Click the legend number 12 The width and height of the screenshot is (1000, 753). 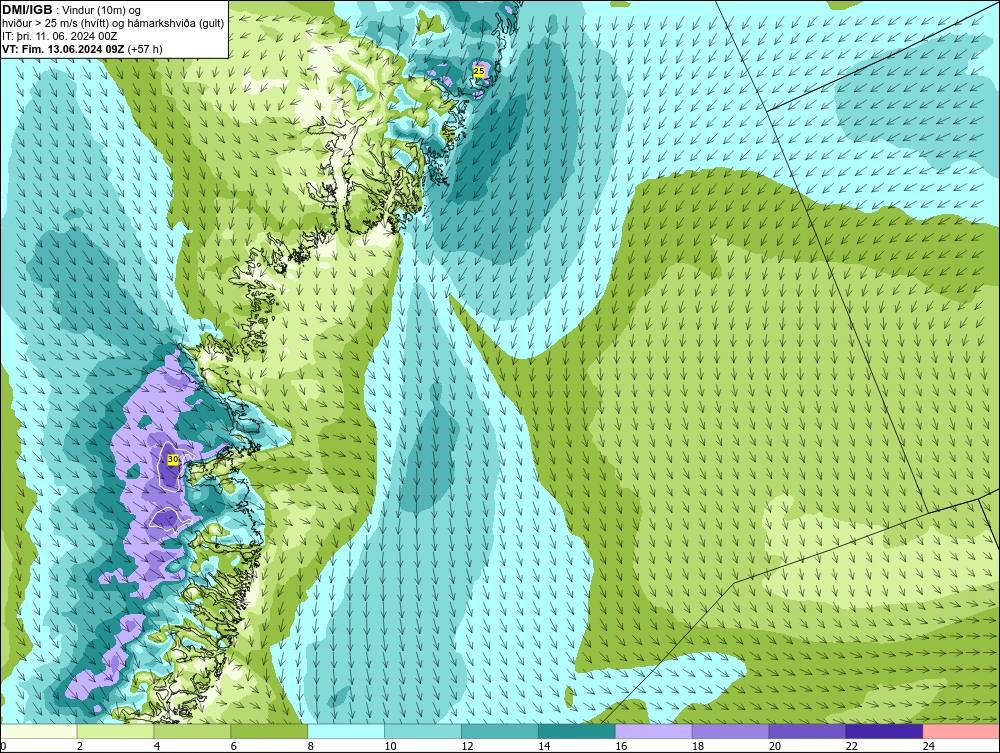click(467, 746)
